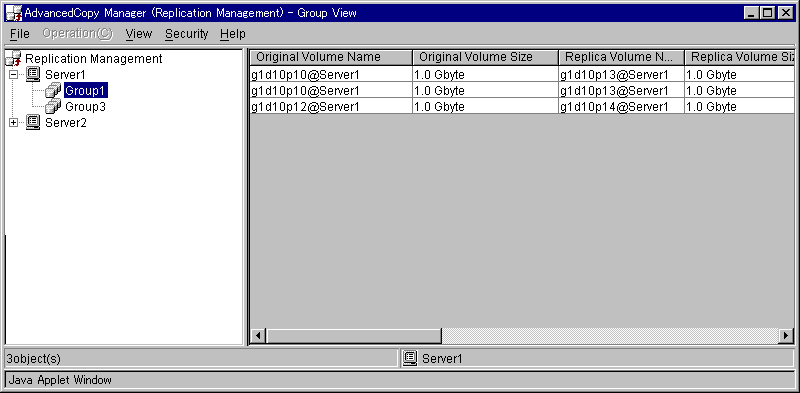The height and width of the screenshot is (393, 800).
Task: Click original size 1.0 Gbyte in g1d10p12 row
Action: (x=485, y=107)
